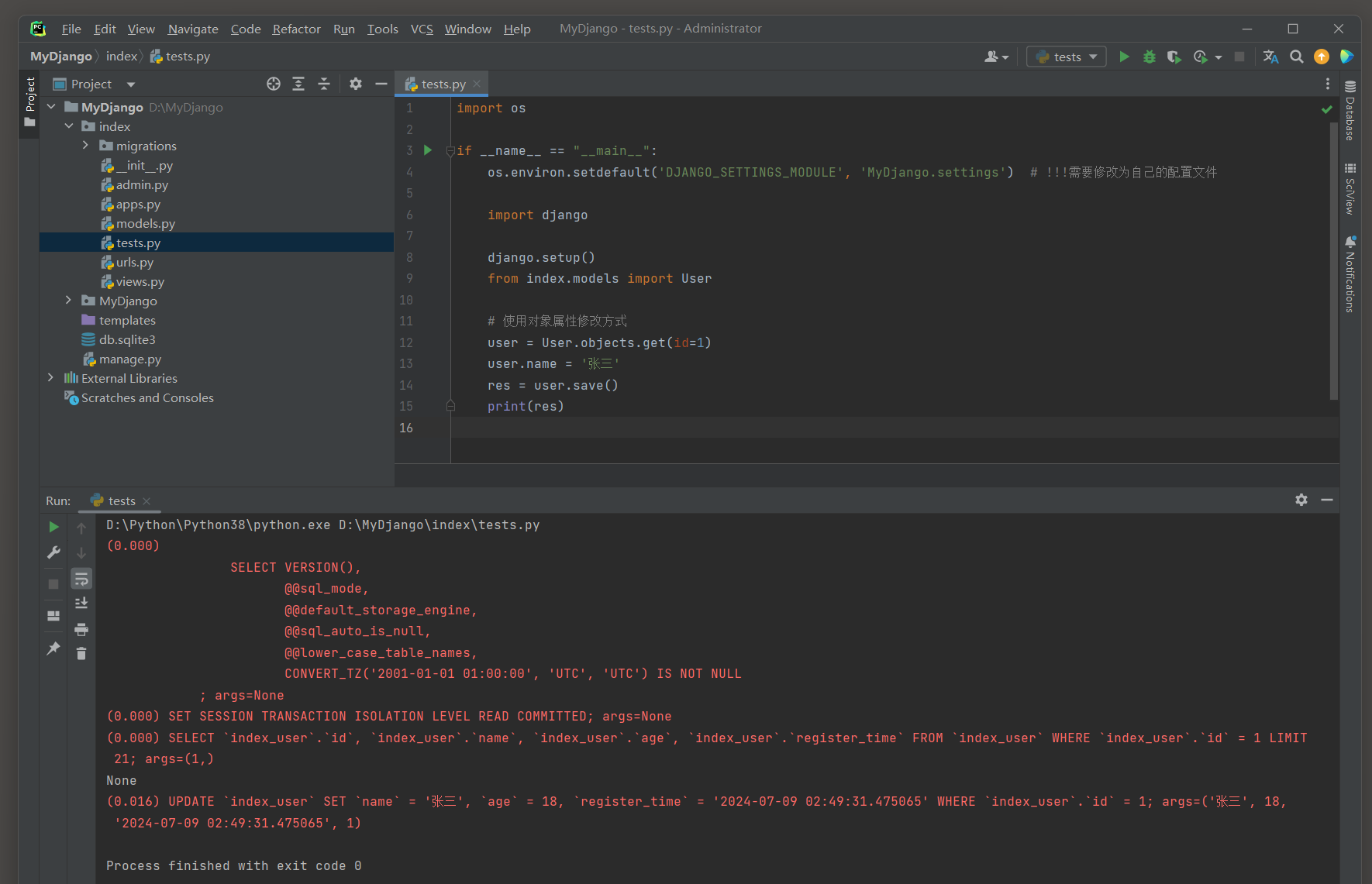This screenshot has width=1372, height=884.
Task: Expand the inner MyDjango package folder
Action: (x=68, y=301)
